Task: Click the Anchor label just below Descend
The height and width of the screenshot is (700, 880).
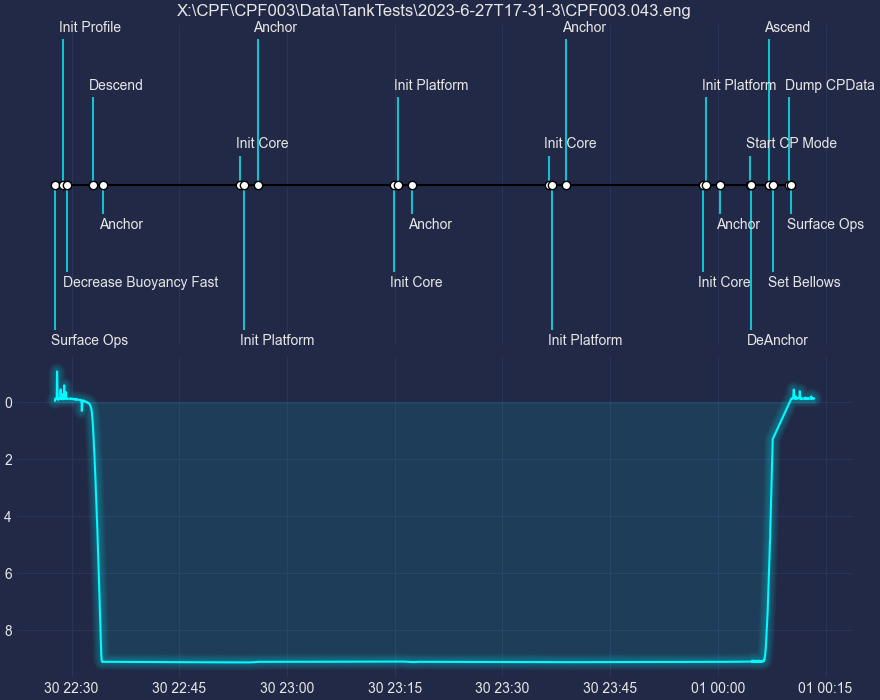Action: [x=121, y=224]
